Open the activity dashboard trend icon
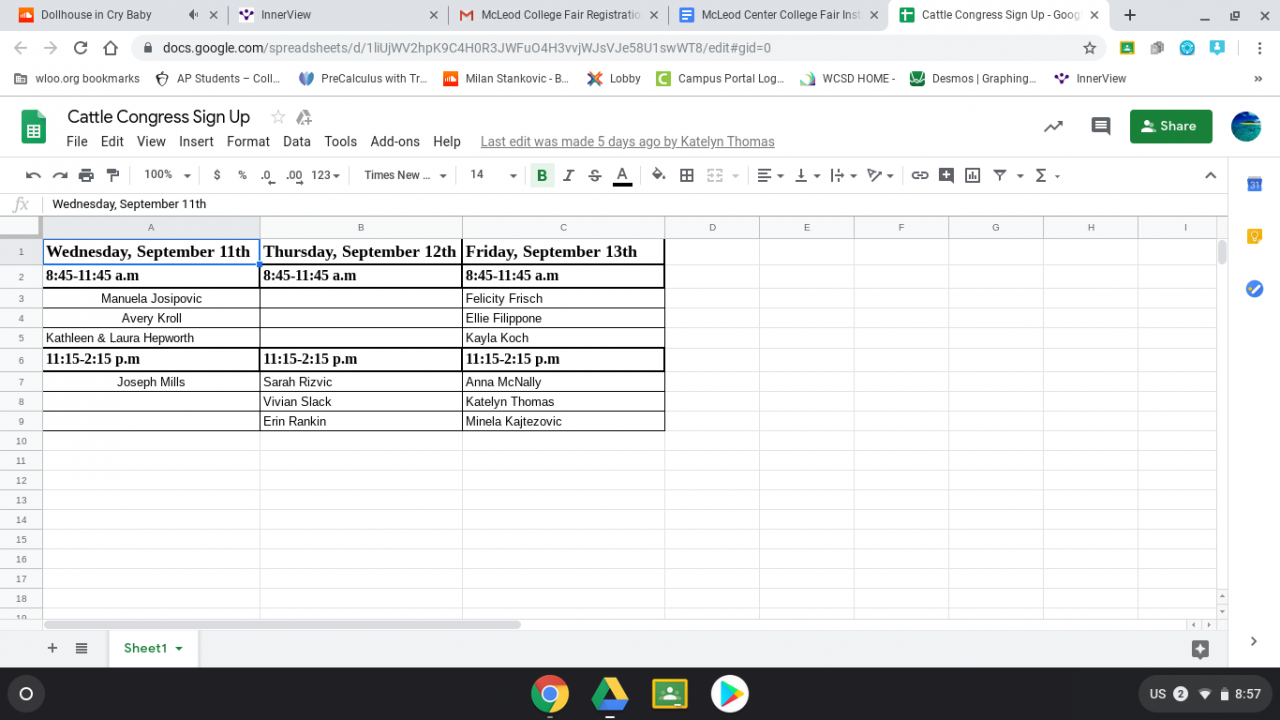 (1053, 126)
